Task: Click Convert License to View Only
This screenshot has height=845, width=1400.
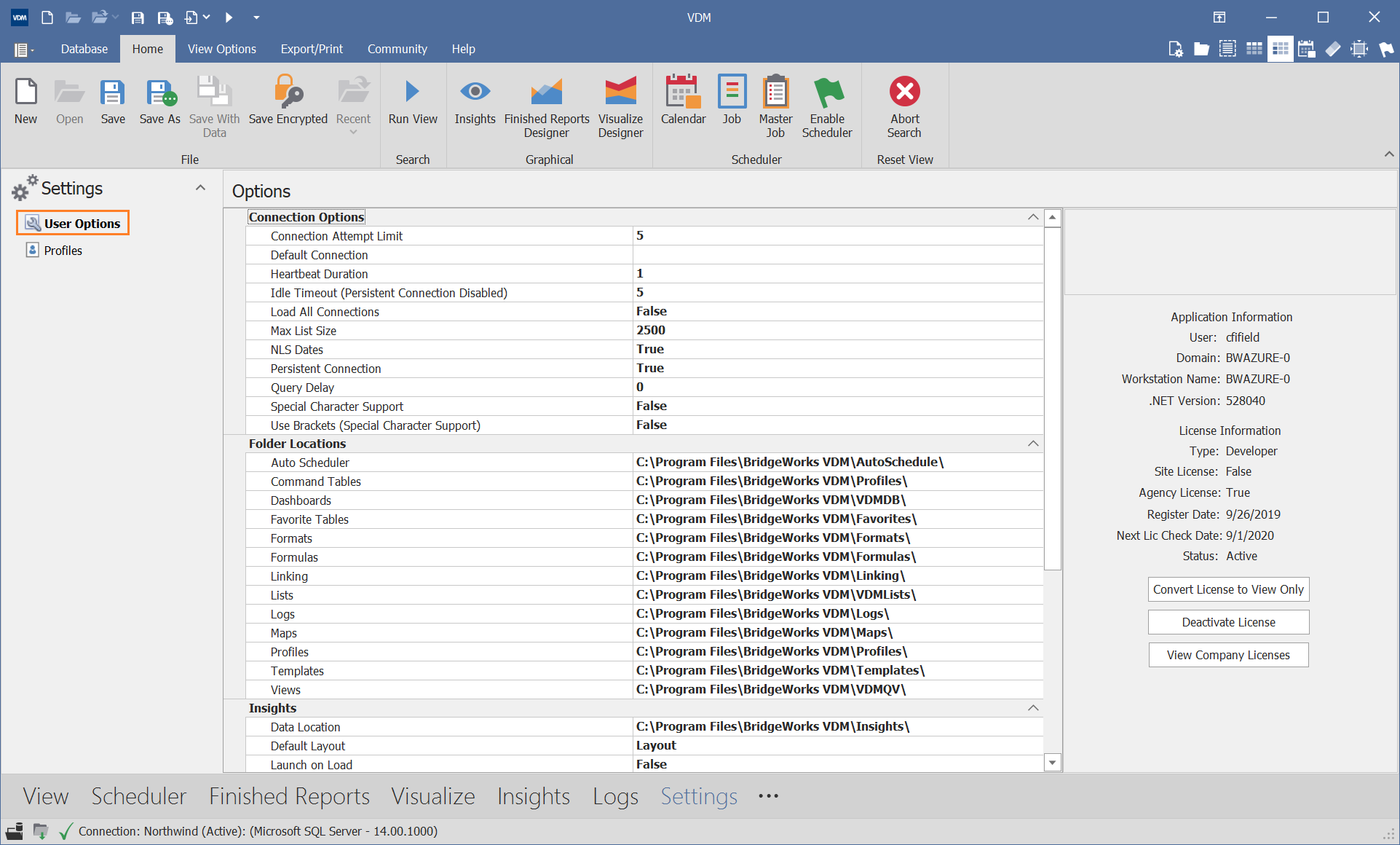Action: pyautogui.click(x=1227, y=589)
